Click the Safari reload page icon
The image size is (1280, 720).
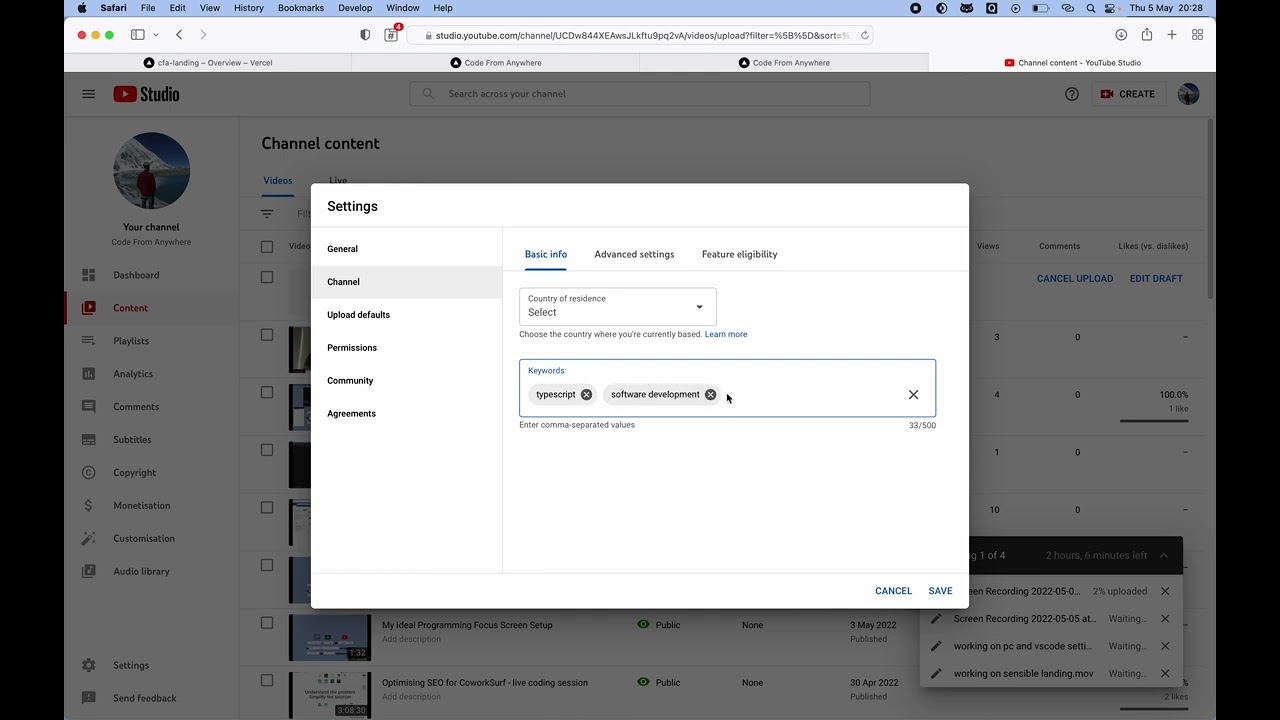[x=865, y=35]
